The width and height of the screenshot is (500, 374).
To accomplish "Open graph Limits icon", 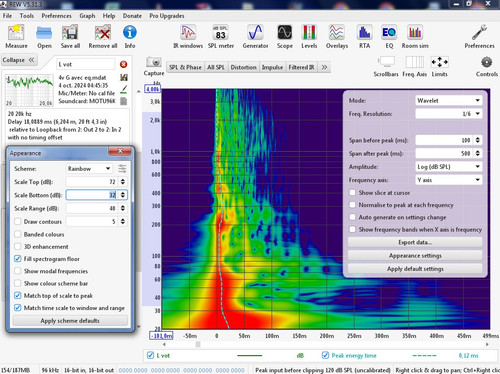I will point(439,62).
